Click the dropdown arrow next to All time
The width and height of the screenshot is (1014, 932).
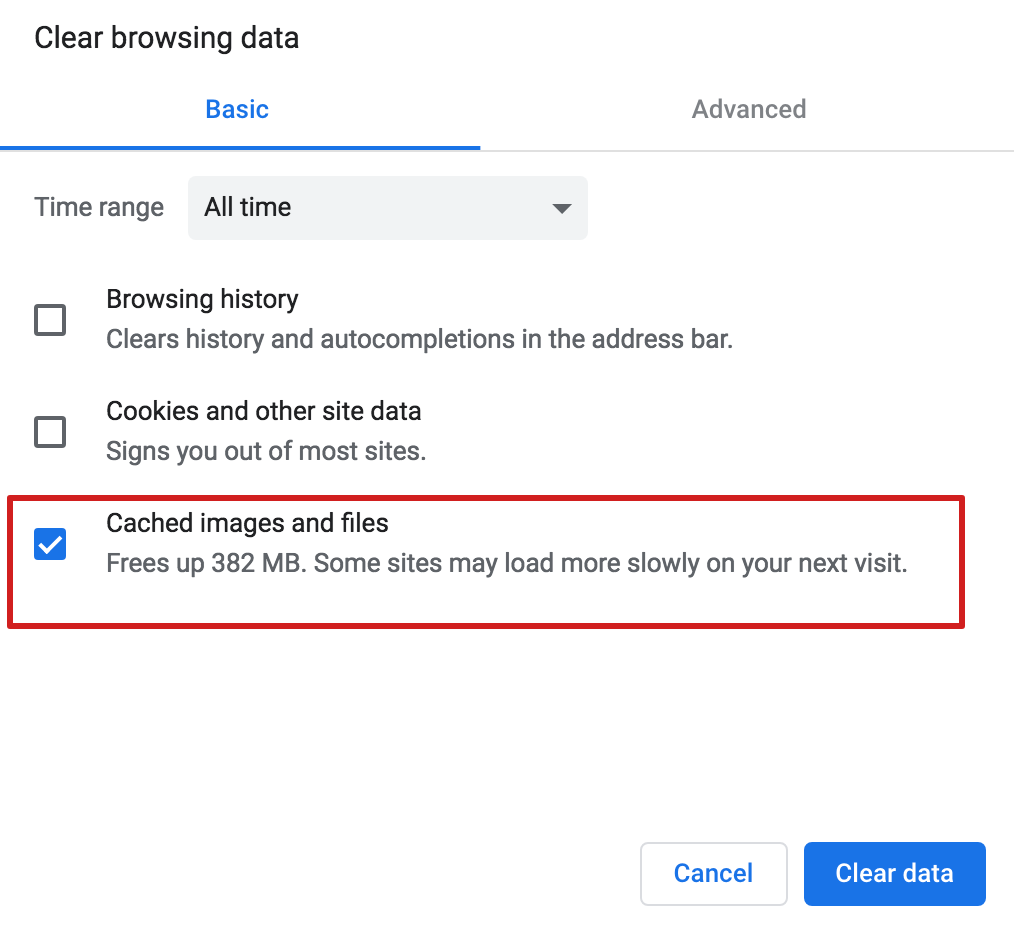pos(561,208)
